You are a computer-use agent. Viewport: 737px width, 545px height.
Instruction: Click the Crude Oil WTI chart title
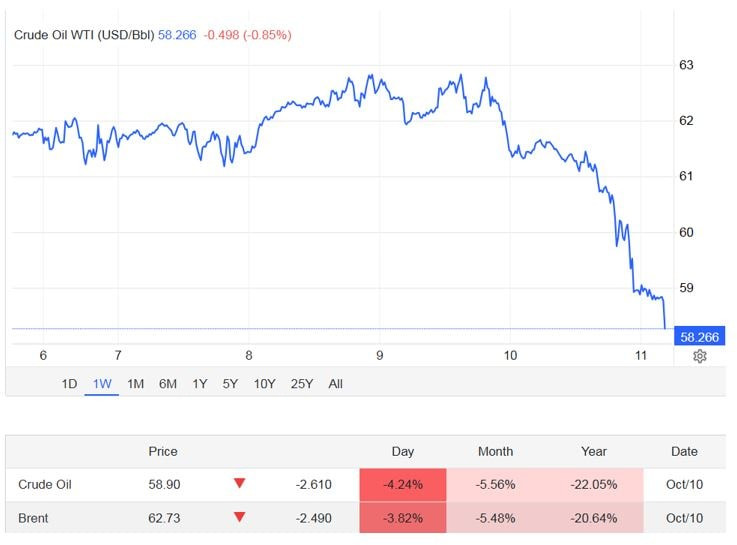84,35
